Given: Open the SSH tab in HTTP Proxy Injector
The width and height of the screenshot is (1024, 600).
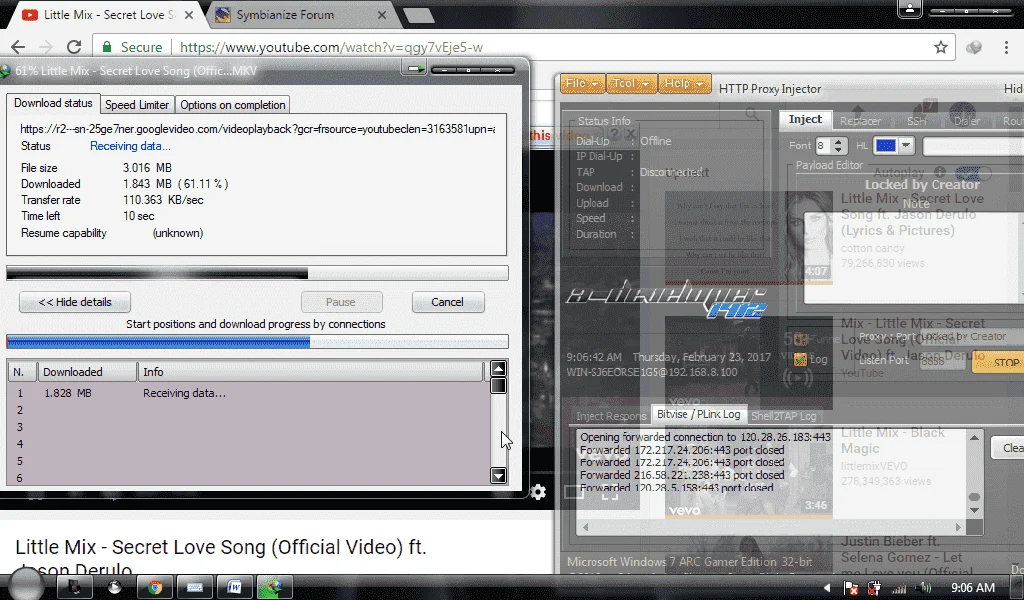Looking at the screenshot, I should click(916, 121).
